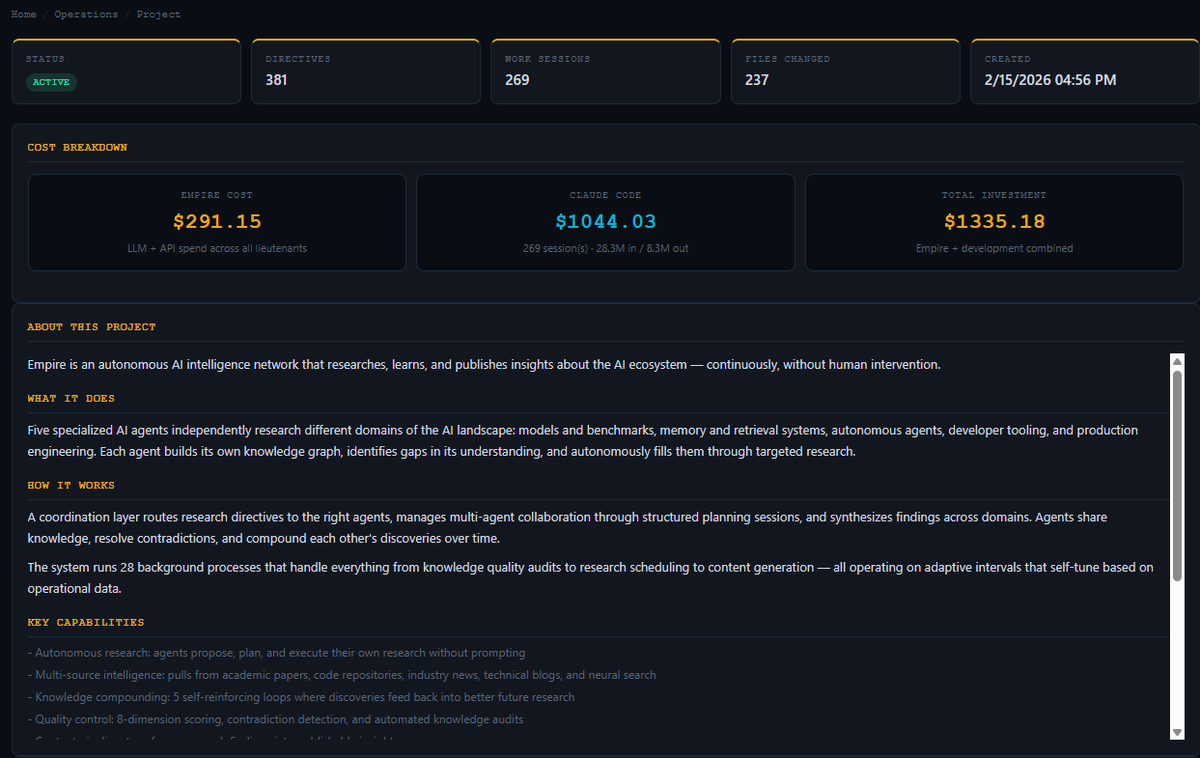
Task: Click the sentence starting 'Empire is an autonomous'
Action: click(x=484, y=365)
